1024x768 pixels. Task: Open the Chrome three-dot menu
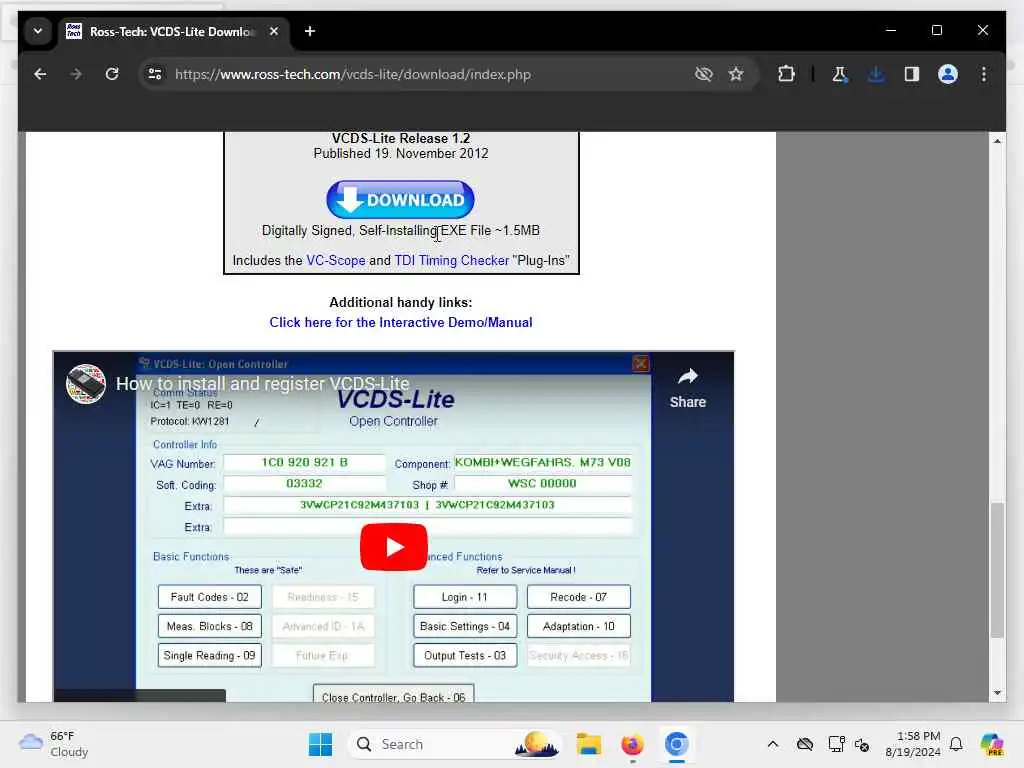pyautogui.click(x=984, y=74)
